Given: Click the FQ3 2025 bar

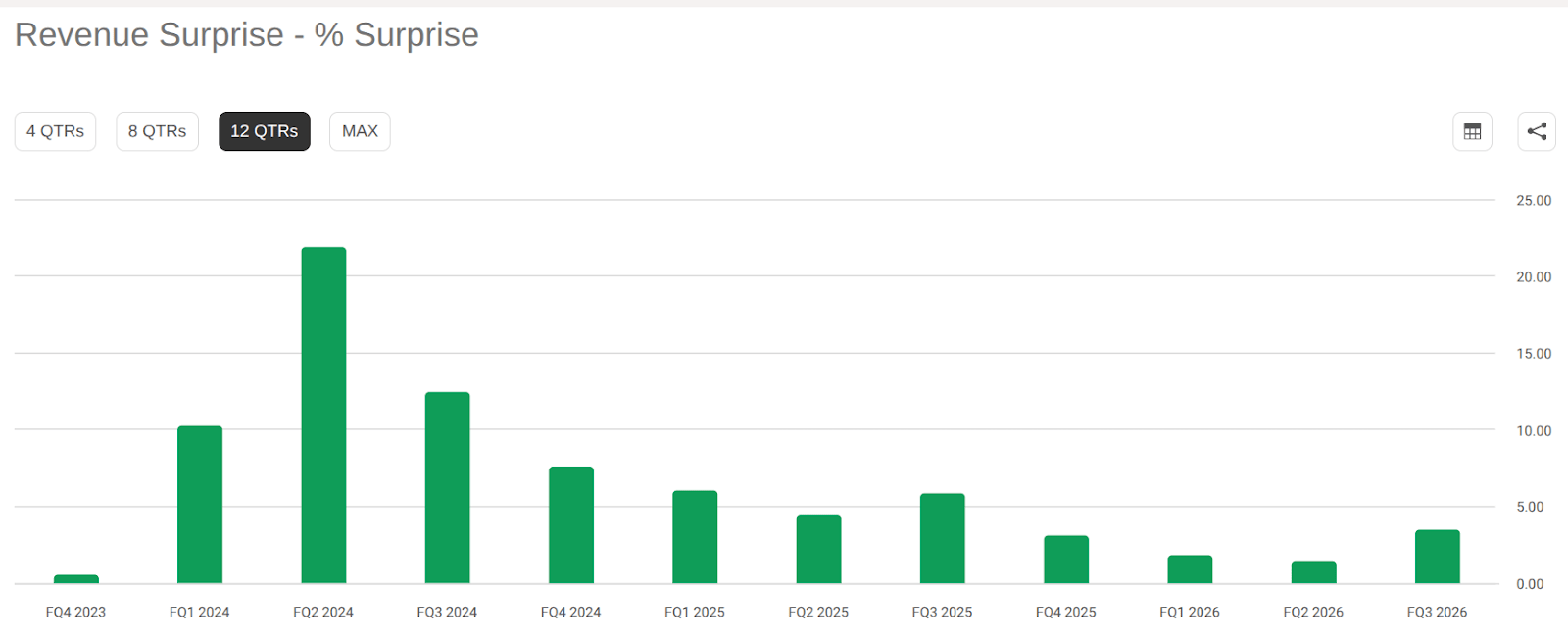Looking at the screenshot, I should point(943,538).
